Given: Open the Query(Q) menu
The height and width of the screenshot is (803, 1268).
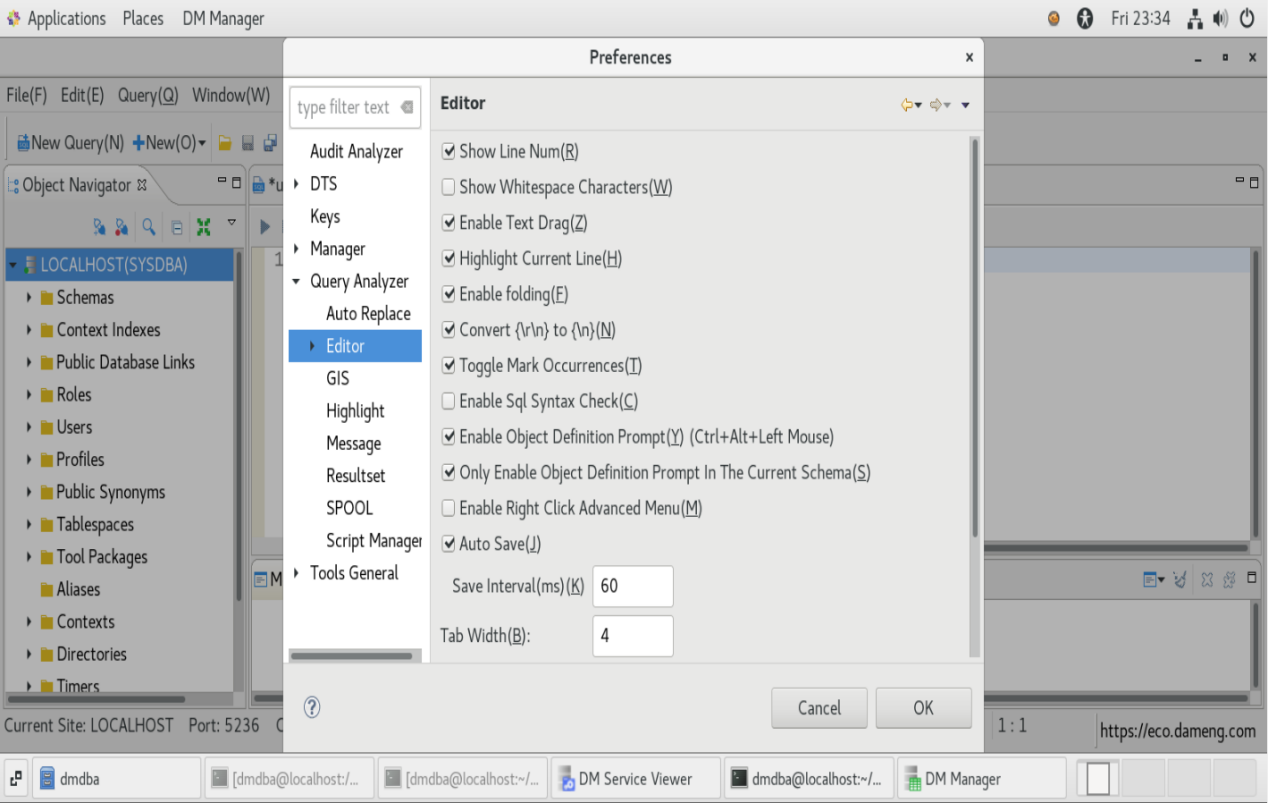Looking at the screenshot, I should point(148,96).
